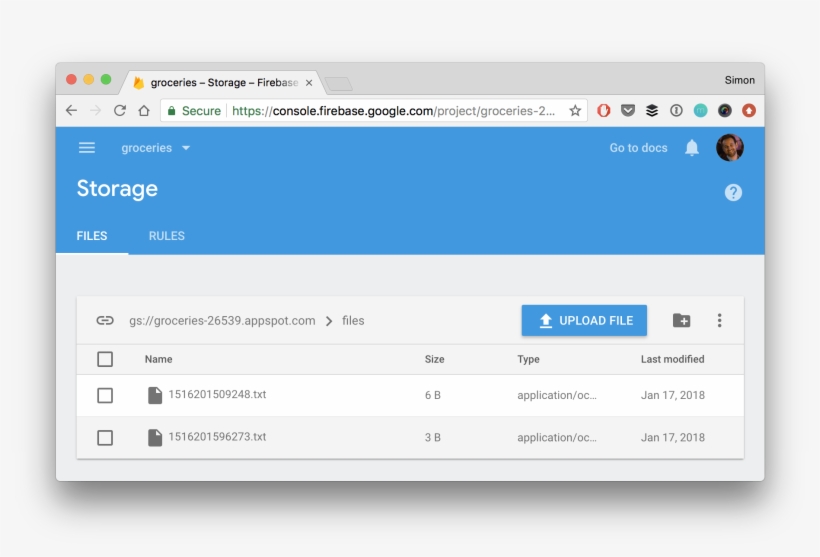The height and width of the screenshot is (557, 820).
Task: Sort by the Type column header
Action: coord(528,359)
